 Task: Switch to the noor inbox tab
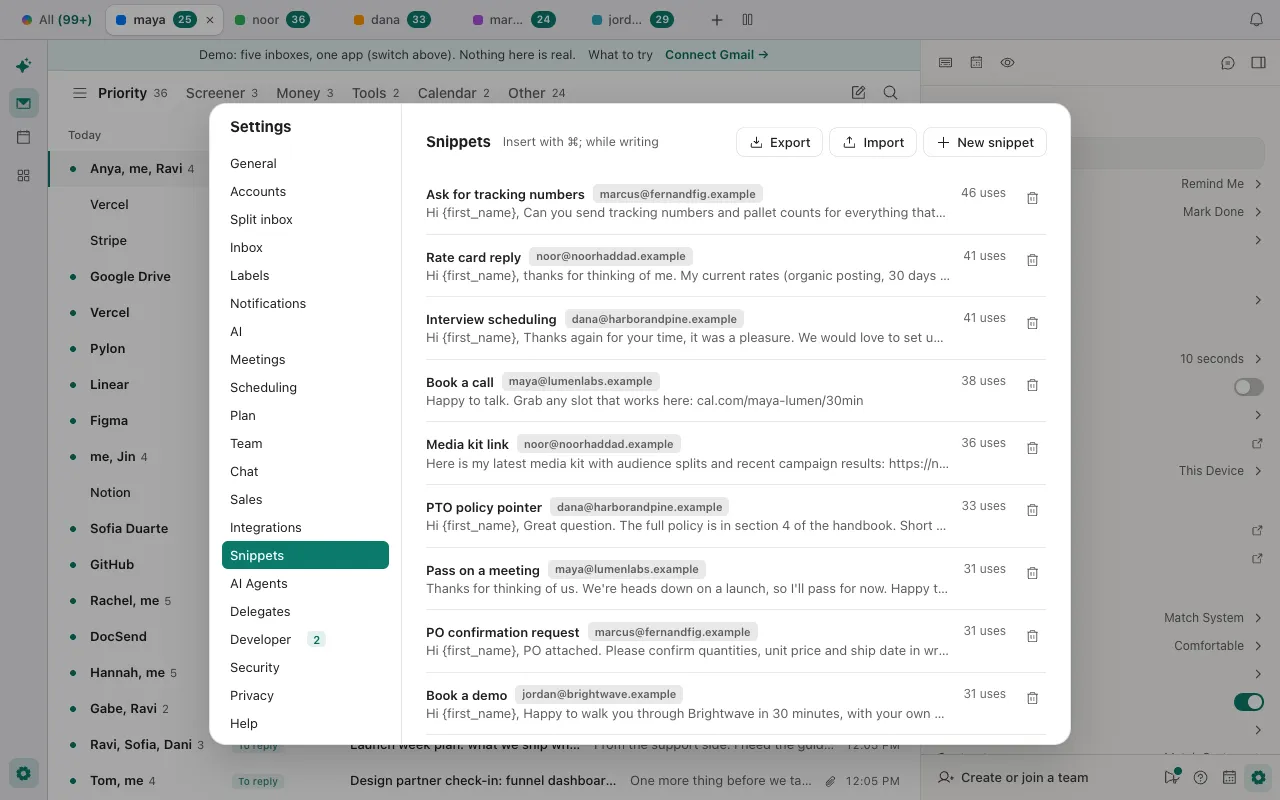[x=270, y=20]
